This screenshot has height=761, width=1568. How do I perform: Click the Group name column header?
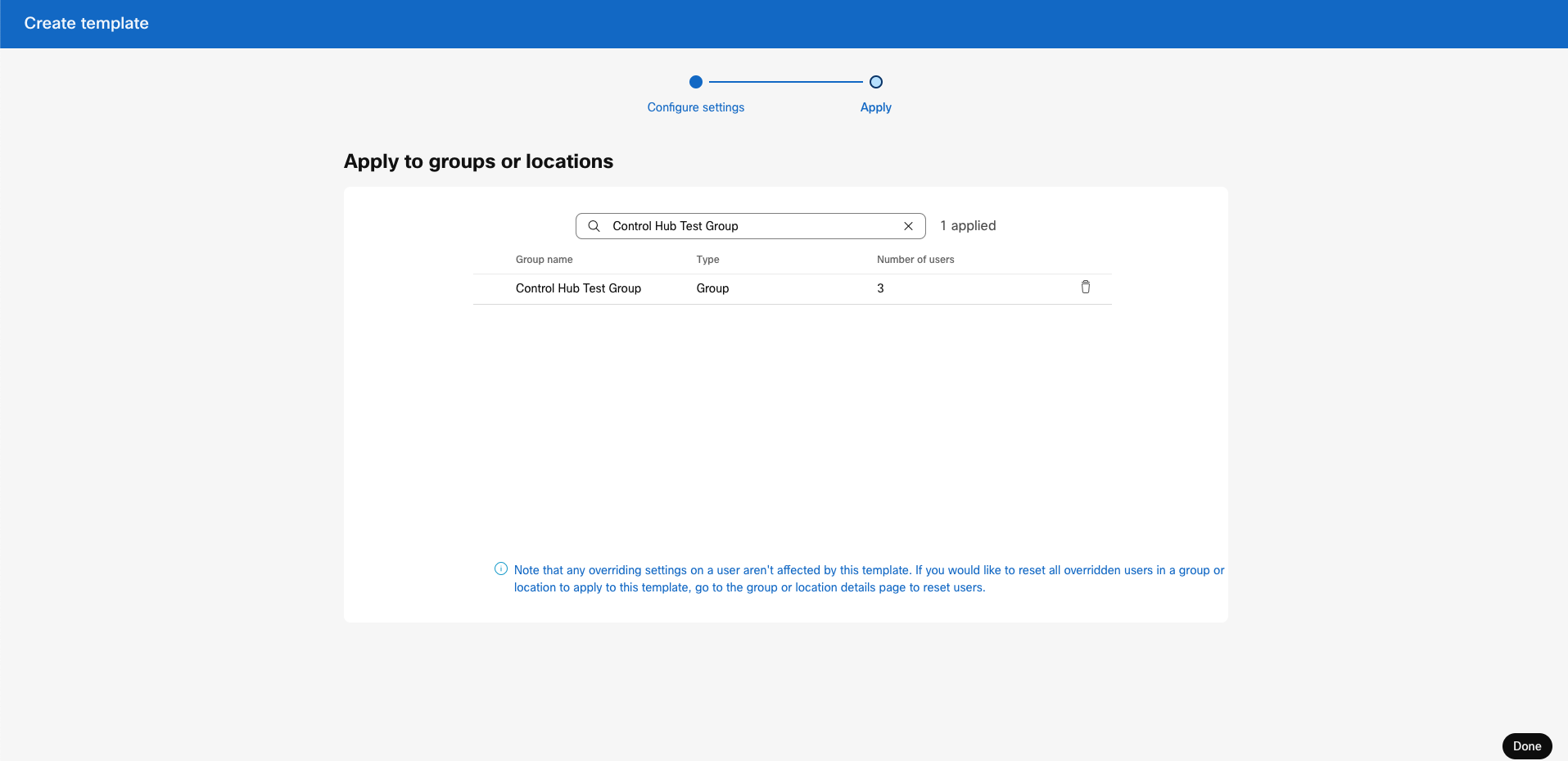(545, 260)
